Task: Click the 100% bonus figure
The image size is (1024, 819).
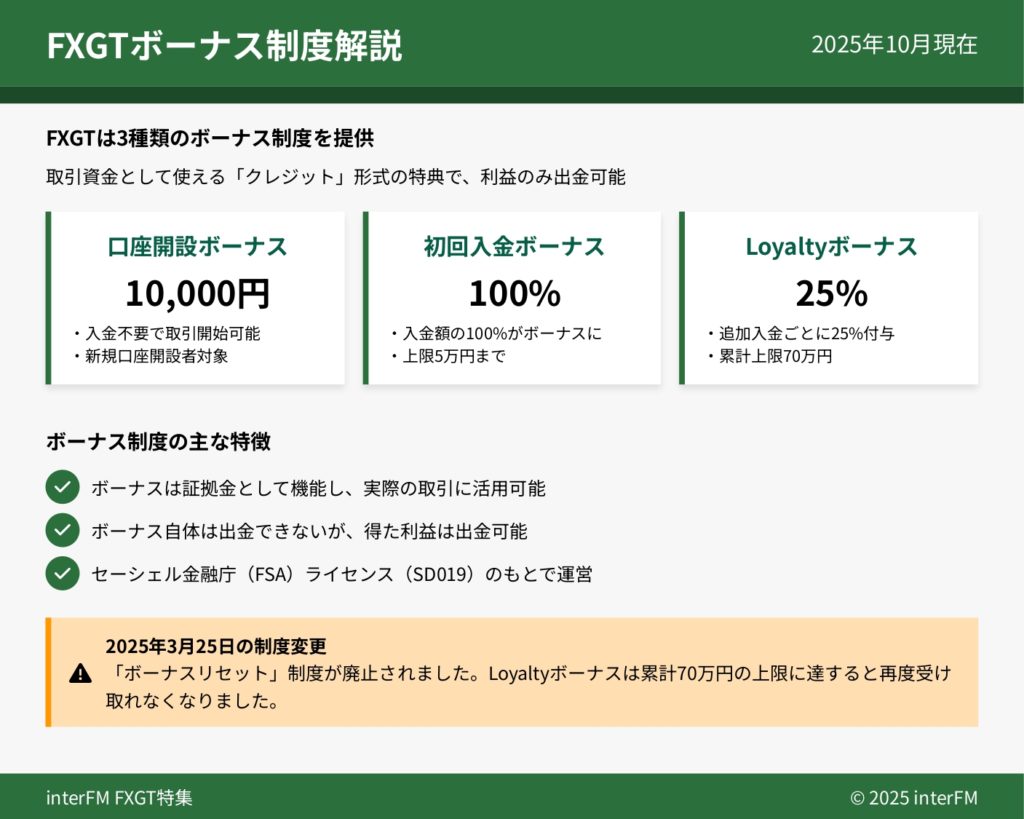Action: (514, 294)
